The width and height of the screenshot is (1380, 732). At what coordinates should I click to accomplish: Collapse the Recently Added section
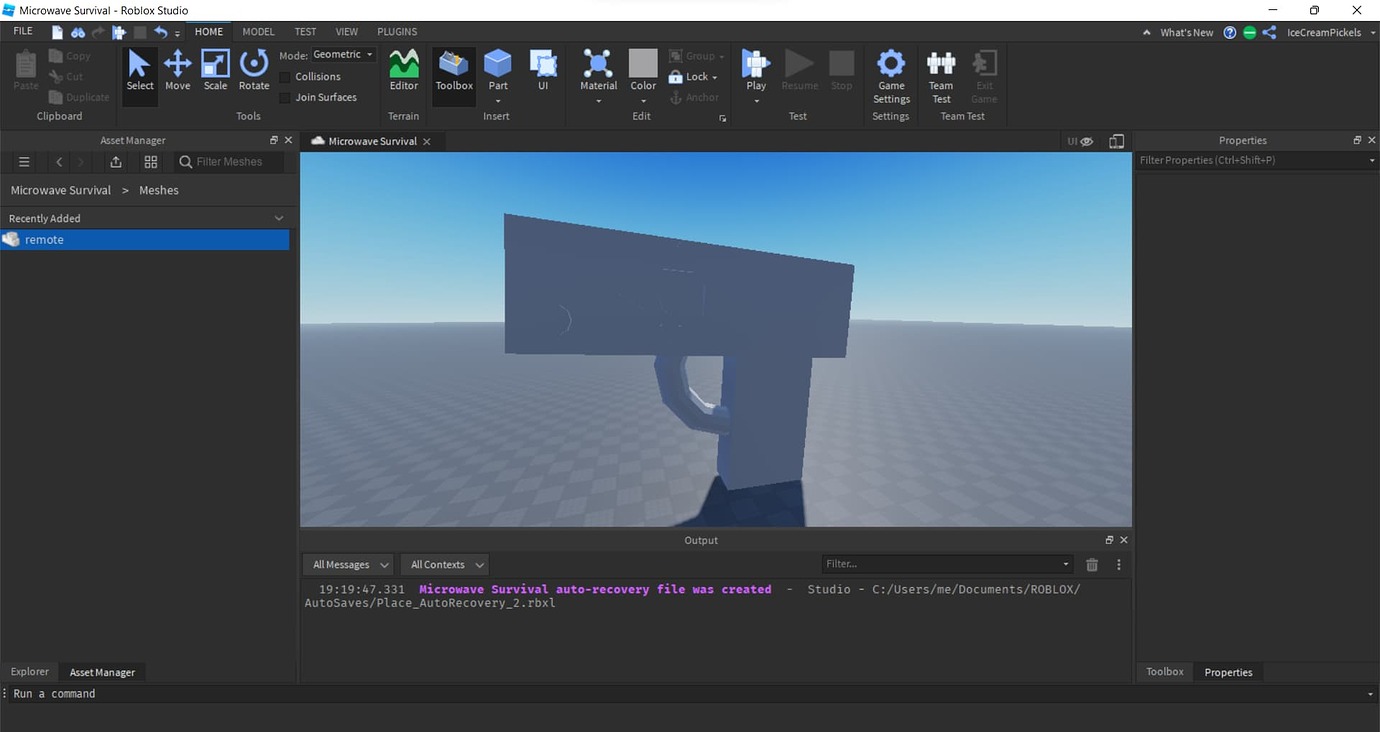click(279, 217)
